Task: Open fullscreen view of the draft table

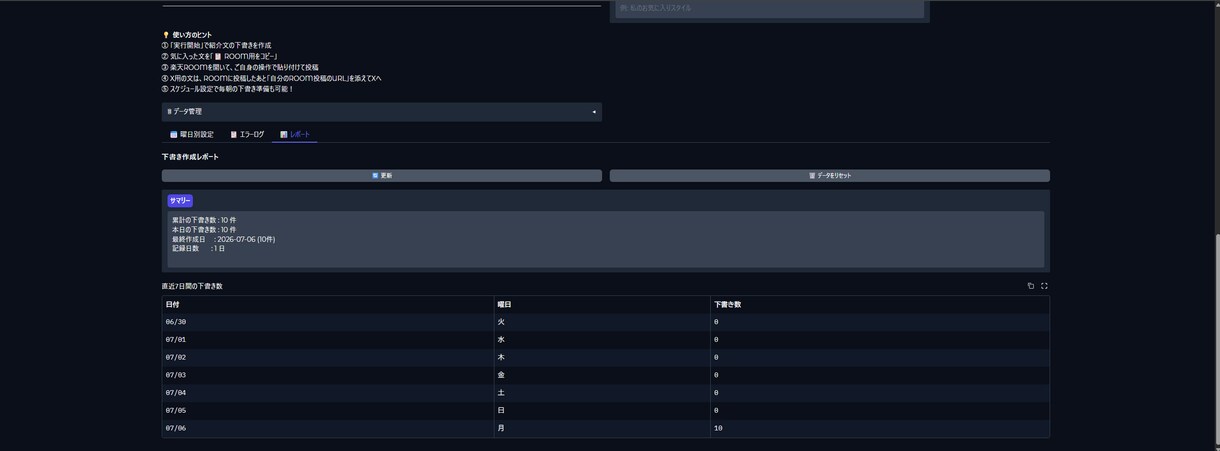Action: pyautogui.click(x=1044, y=286)
